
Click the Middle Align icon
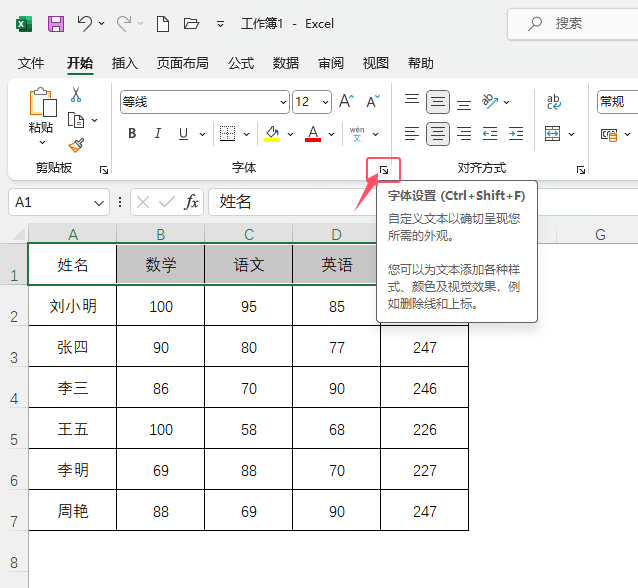tap(438, 102)
